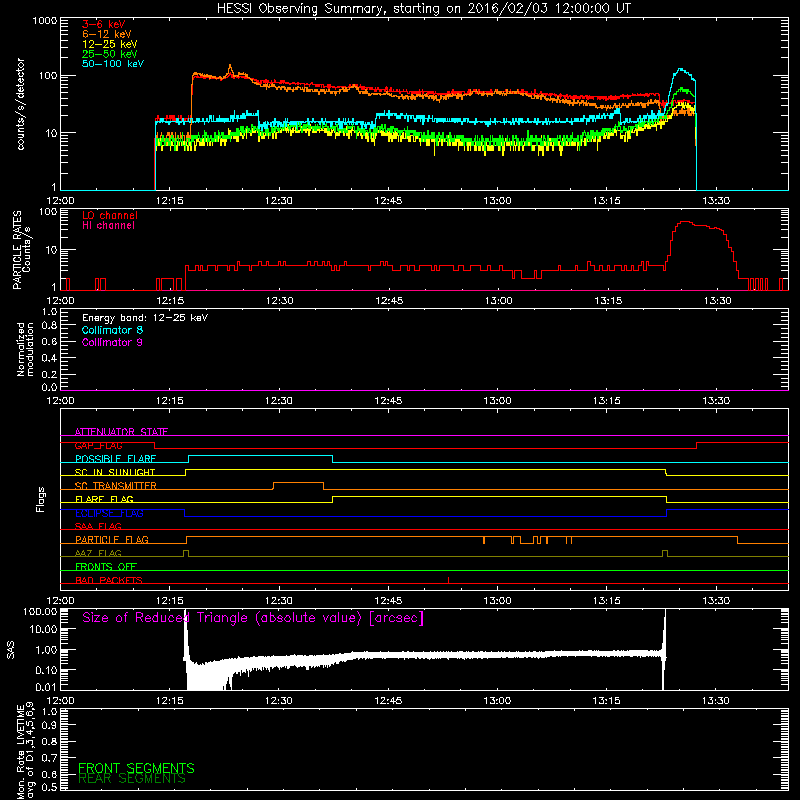Select the 3-6 keV legend label
This screenshot has height=800, width=800.
click(x=104, y=24)
